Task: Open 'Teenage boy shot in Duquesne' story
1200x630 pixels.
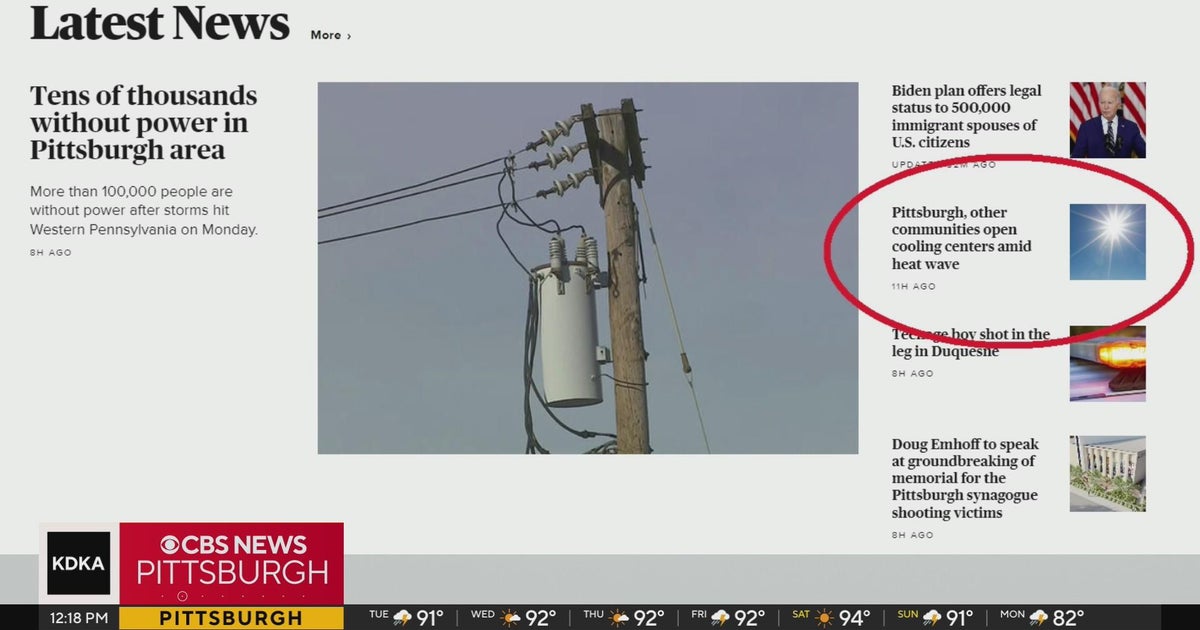Action: (971, 343)
